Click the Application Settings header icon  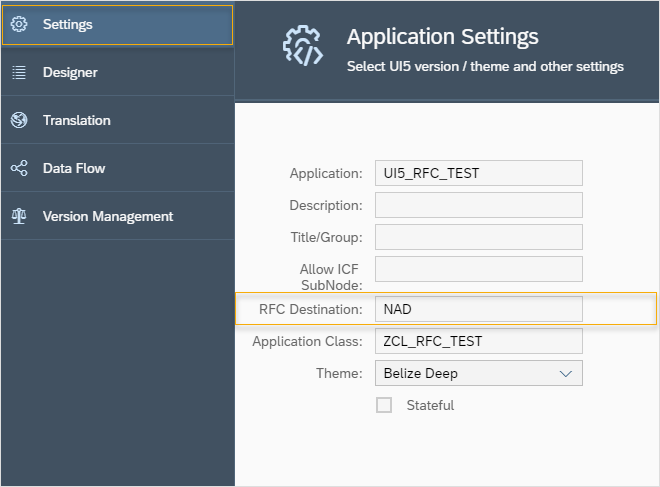303,46
